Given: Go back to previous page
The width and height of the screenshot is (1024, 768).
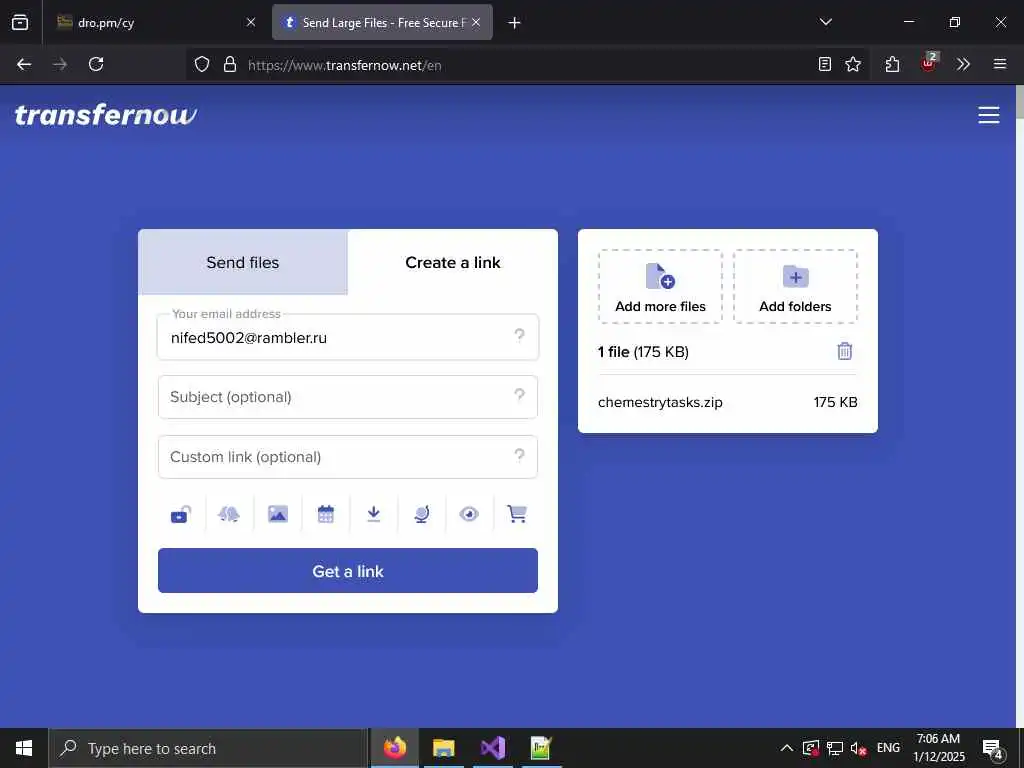Looking at the screenshot, I should pyautogui.click(x=24, y=64).
